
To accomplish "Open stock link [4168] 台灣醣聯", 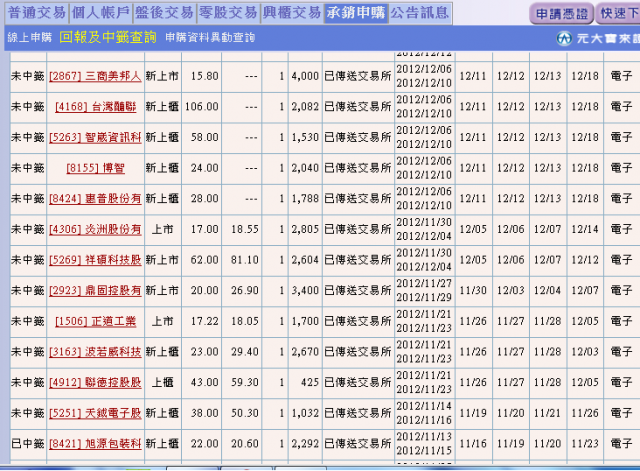I will pyautogui.click(x=95, y=107).
